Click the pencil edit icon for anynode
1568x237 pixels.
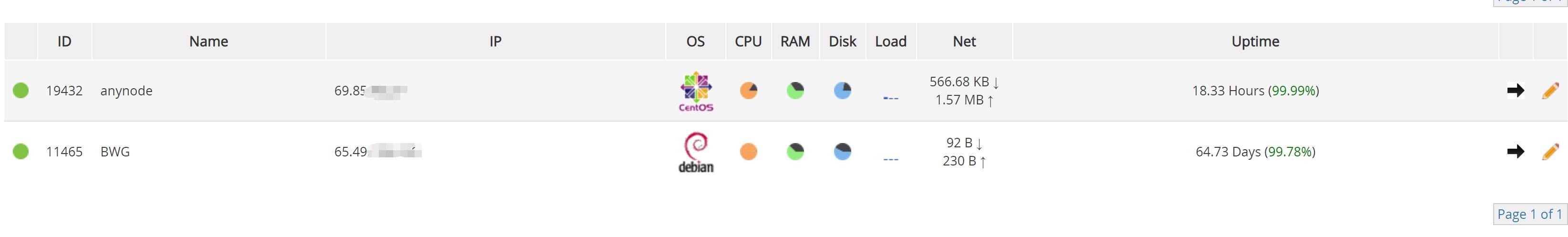[x=1550, y=91]
